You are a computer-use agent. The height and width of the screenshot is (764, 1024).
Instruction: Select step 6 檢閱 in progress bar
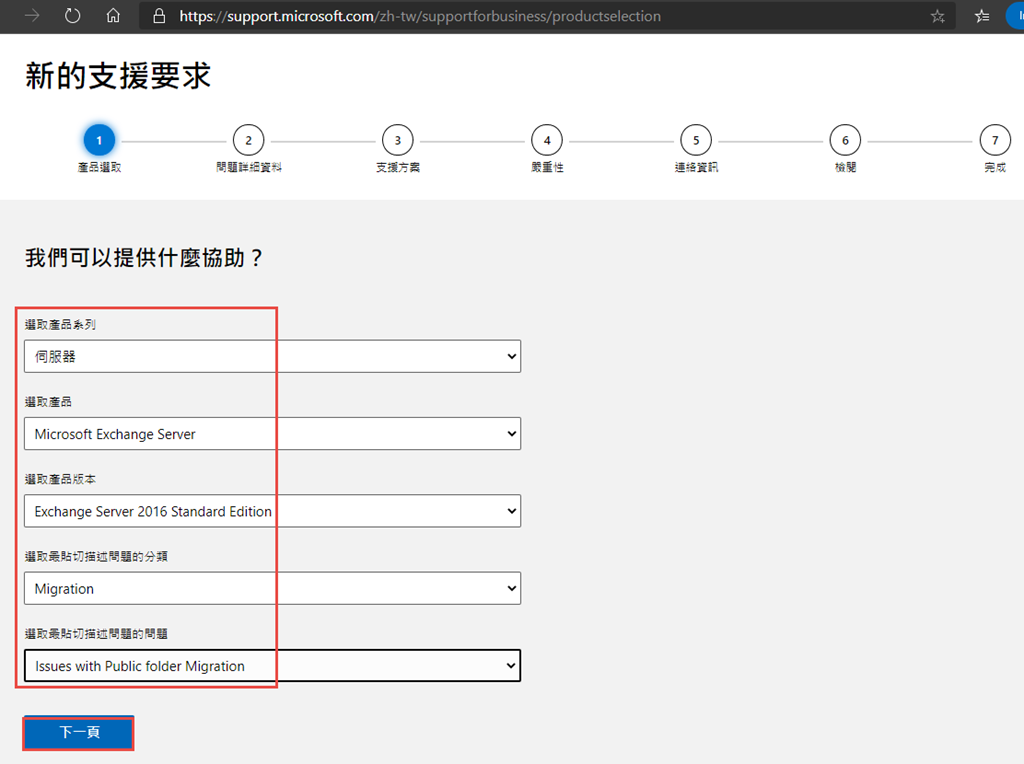tap(845, 140)
